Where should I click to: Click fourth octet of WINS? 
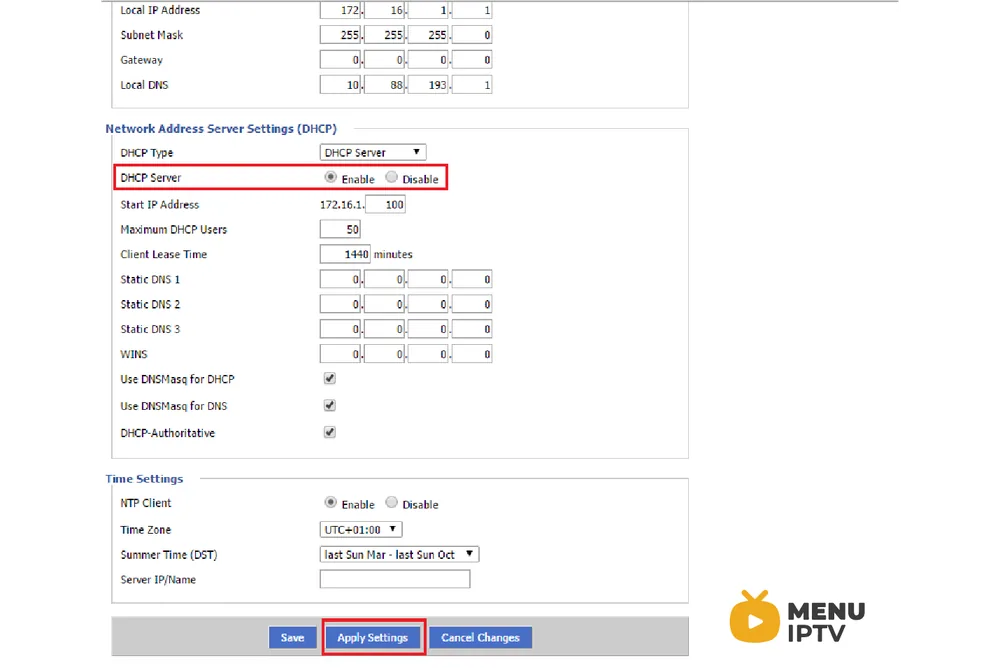point(472,354)
